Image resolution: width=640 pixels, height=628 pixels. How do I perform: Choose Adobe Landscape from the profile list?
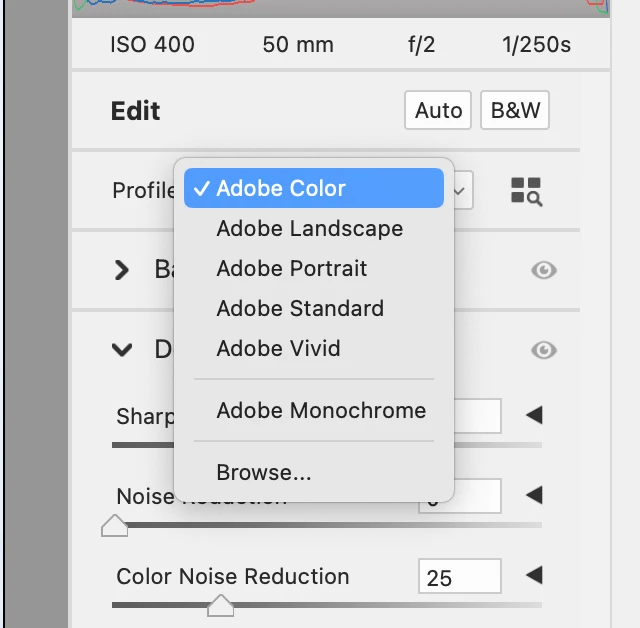coord(310,228)
